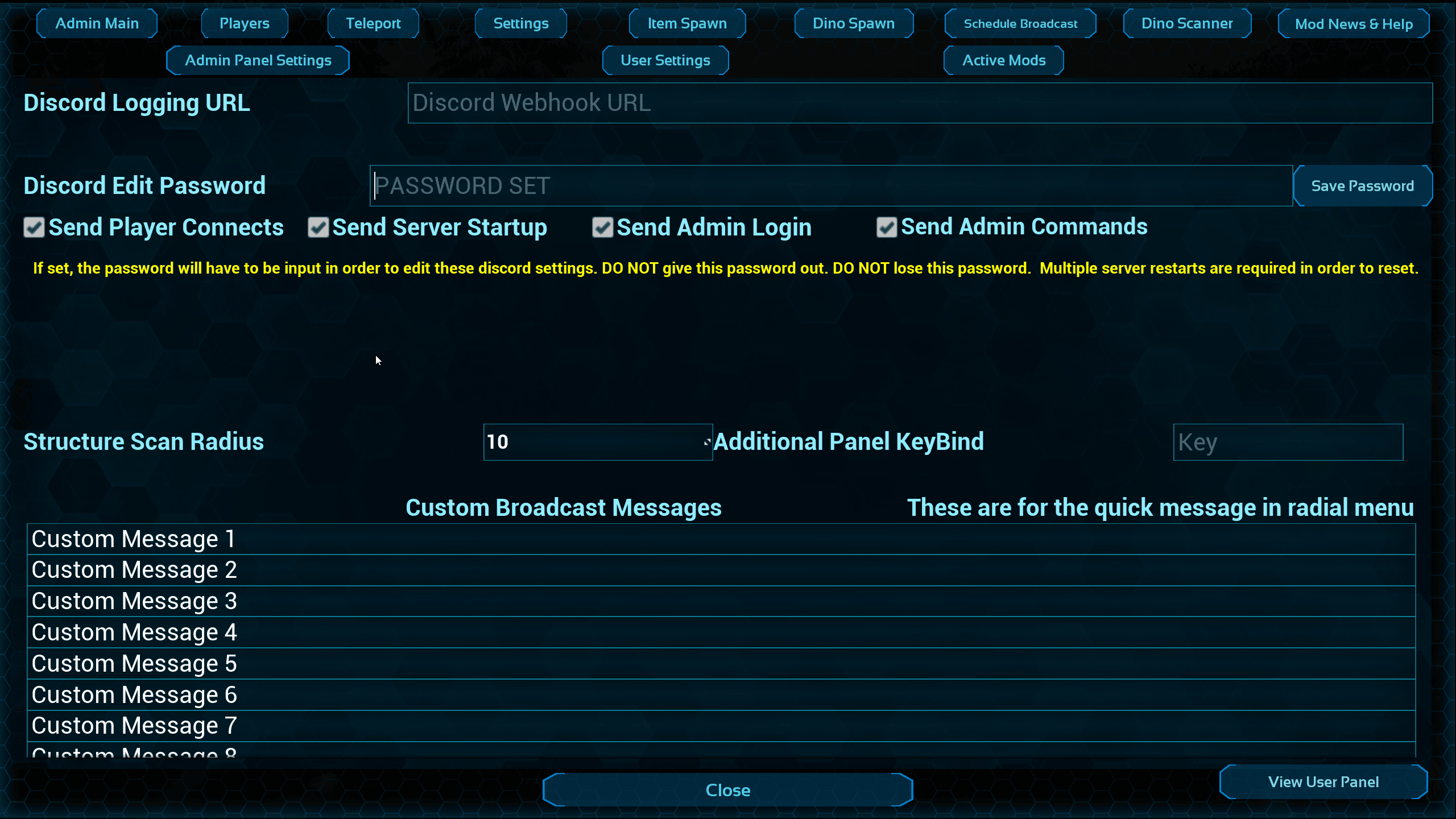Image resolution: width=1456 pixels, height=819 pixels.
Task: Open the Dino Spawn tab
Action: tap(854, 23)
